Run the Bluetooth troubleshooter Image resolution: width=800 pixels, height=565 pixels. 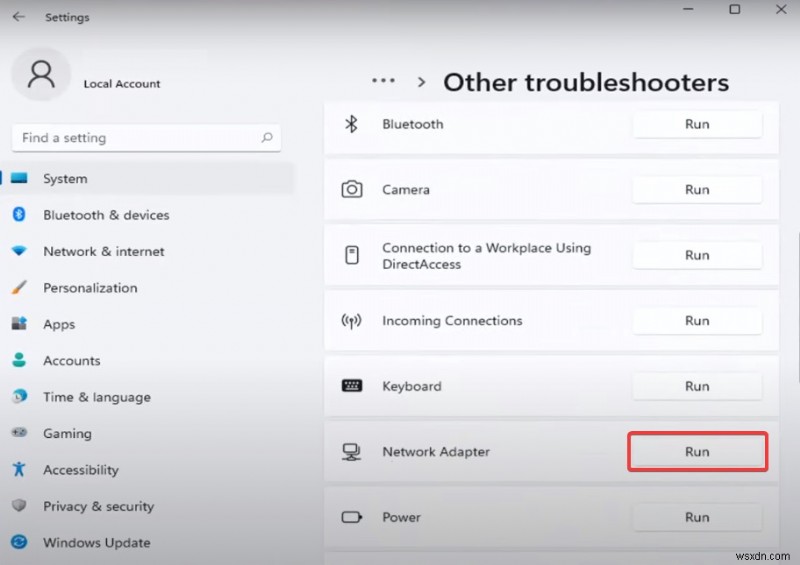click(x=697, y=124)
